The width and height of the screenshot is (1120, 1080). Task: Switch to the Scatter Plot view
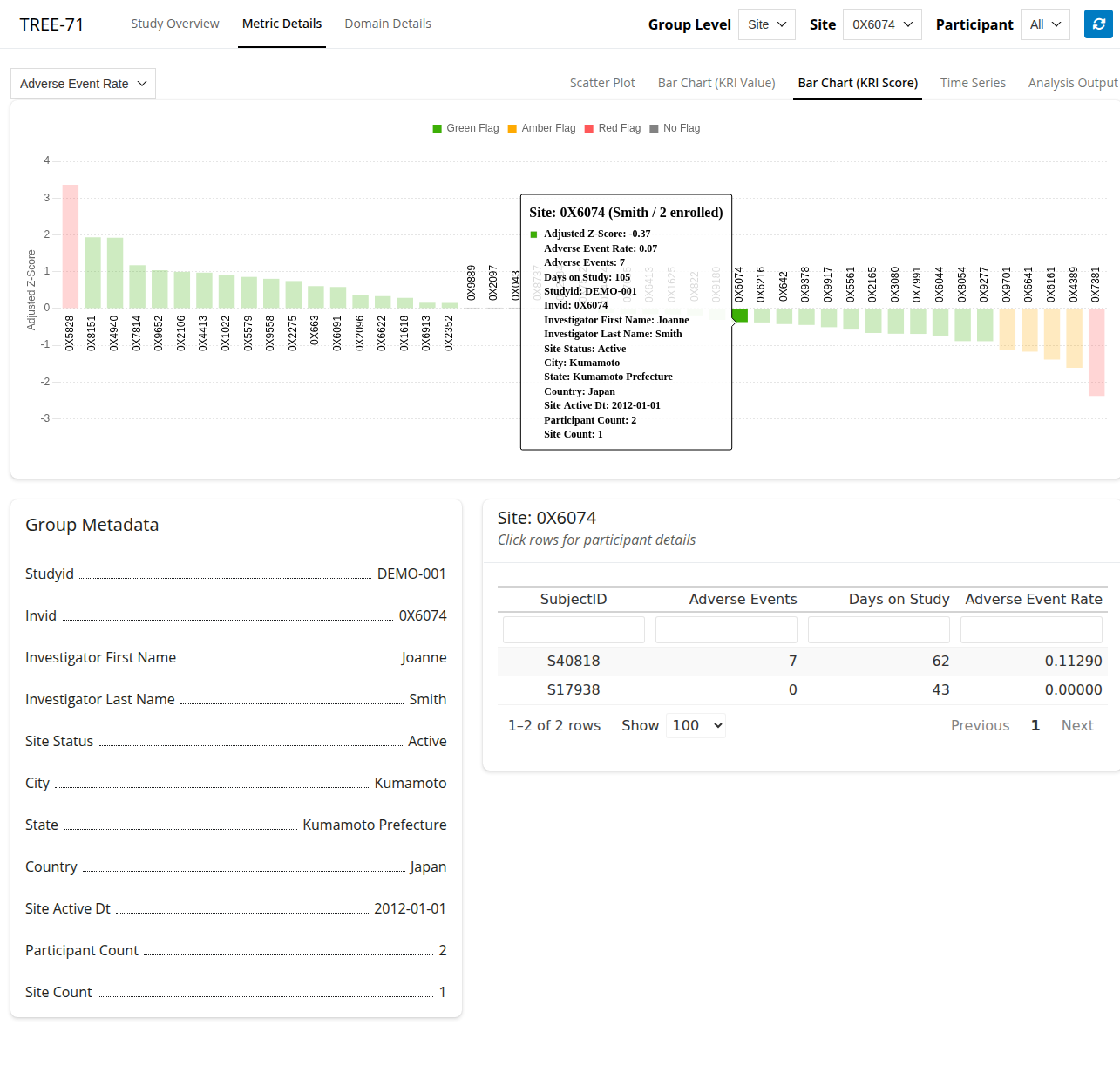pyautogui.click(x=602, y=83)
